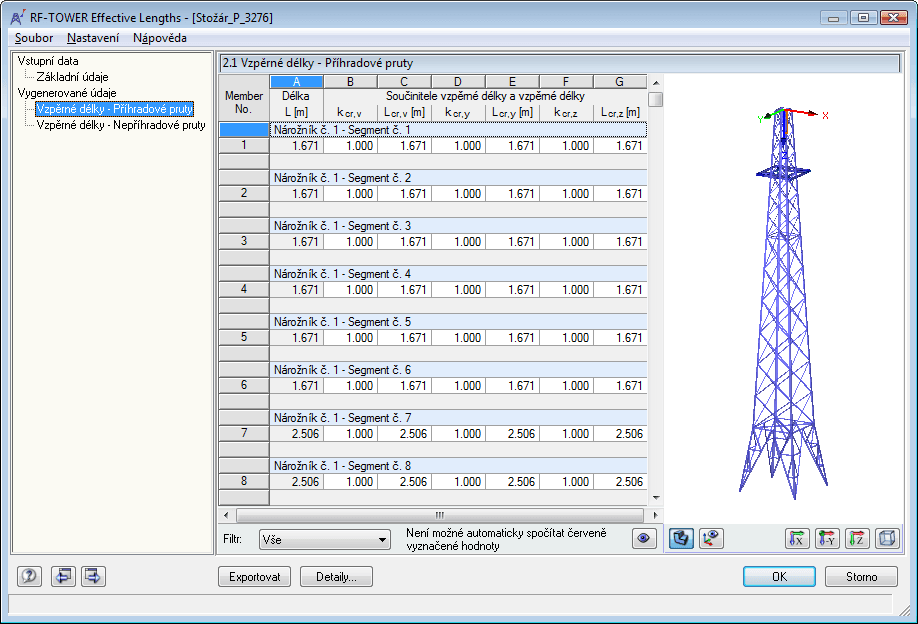Show view in X direction
918x624 pixels.
(797, 539)
